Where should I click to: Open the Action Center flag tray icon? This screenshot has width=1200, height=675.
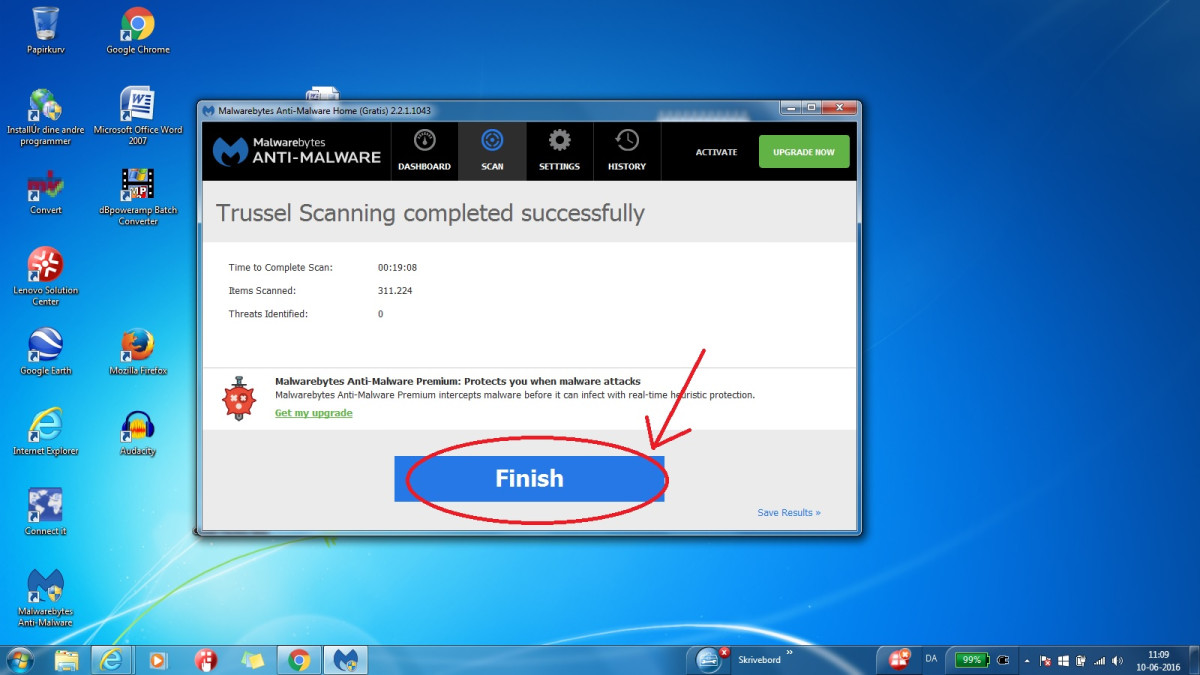coord(1045,661)
